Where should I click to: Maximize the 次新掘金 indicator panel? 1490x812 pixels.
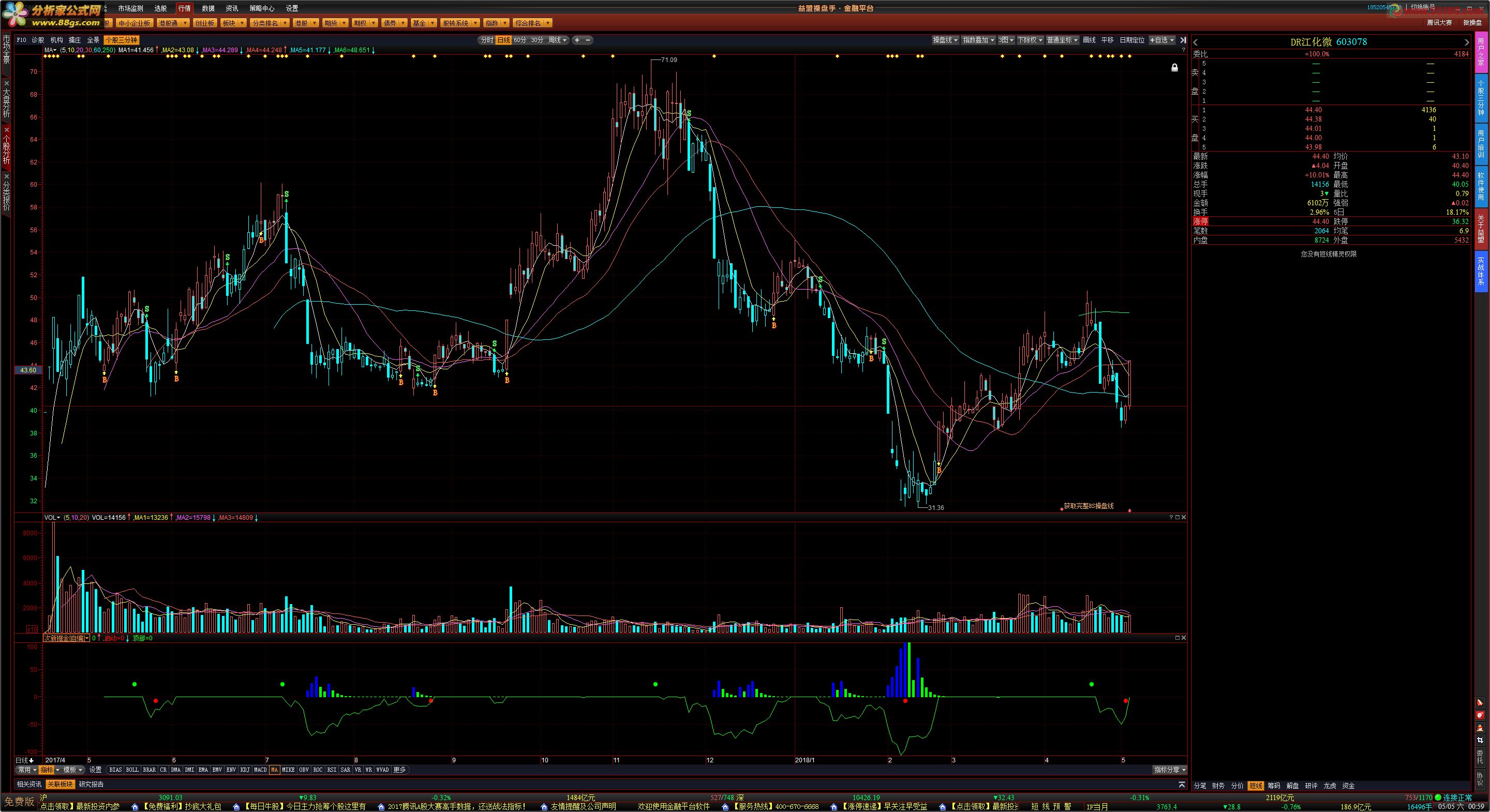coord(1177,638)
